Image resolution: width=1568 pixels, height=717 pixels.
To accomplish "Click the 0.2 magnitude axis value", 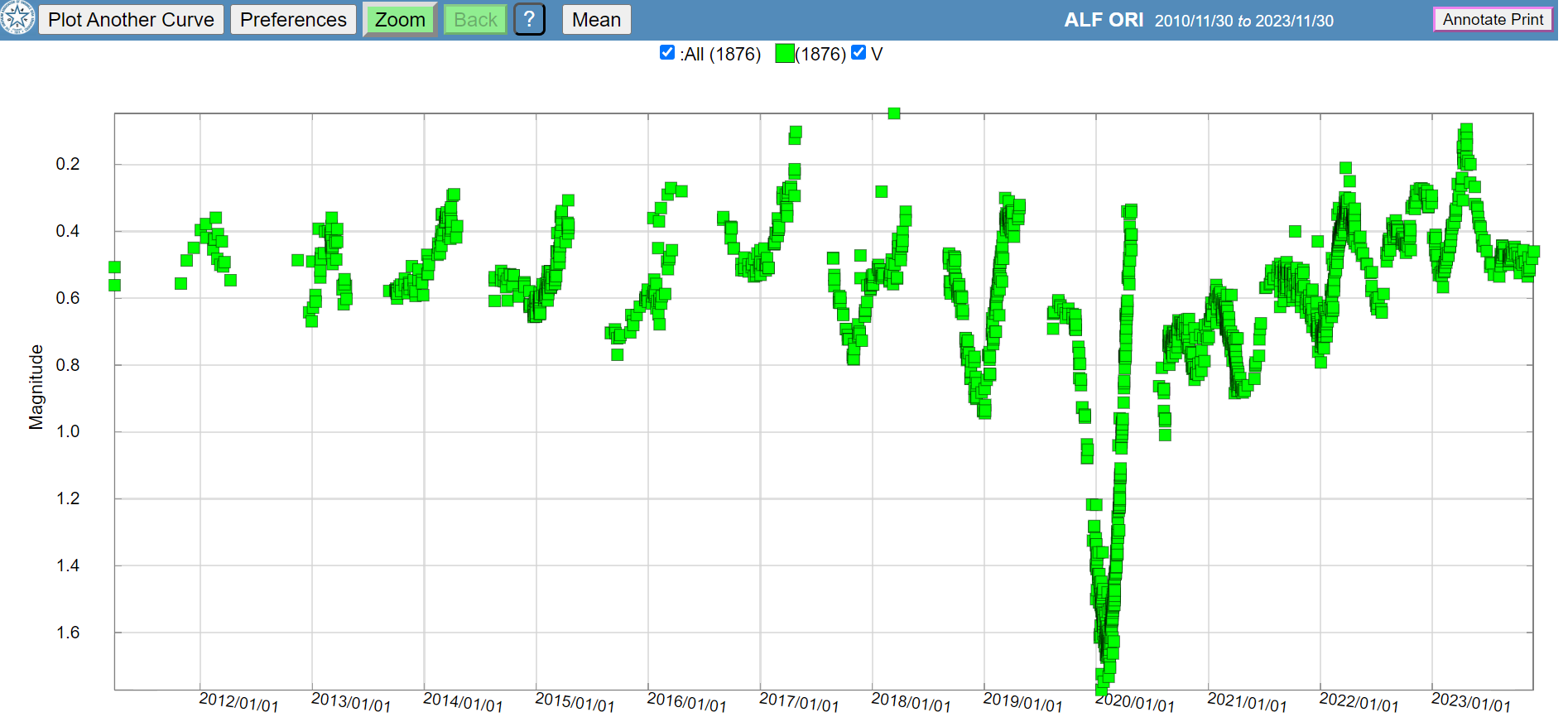I will point(68,164).
